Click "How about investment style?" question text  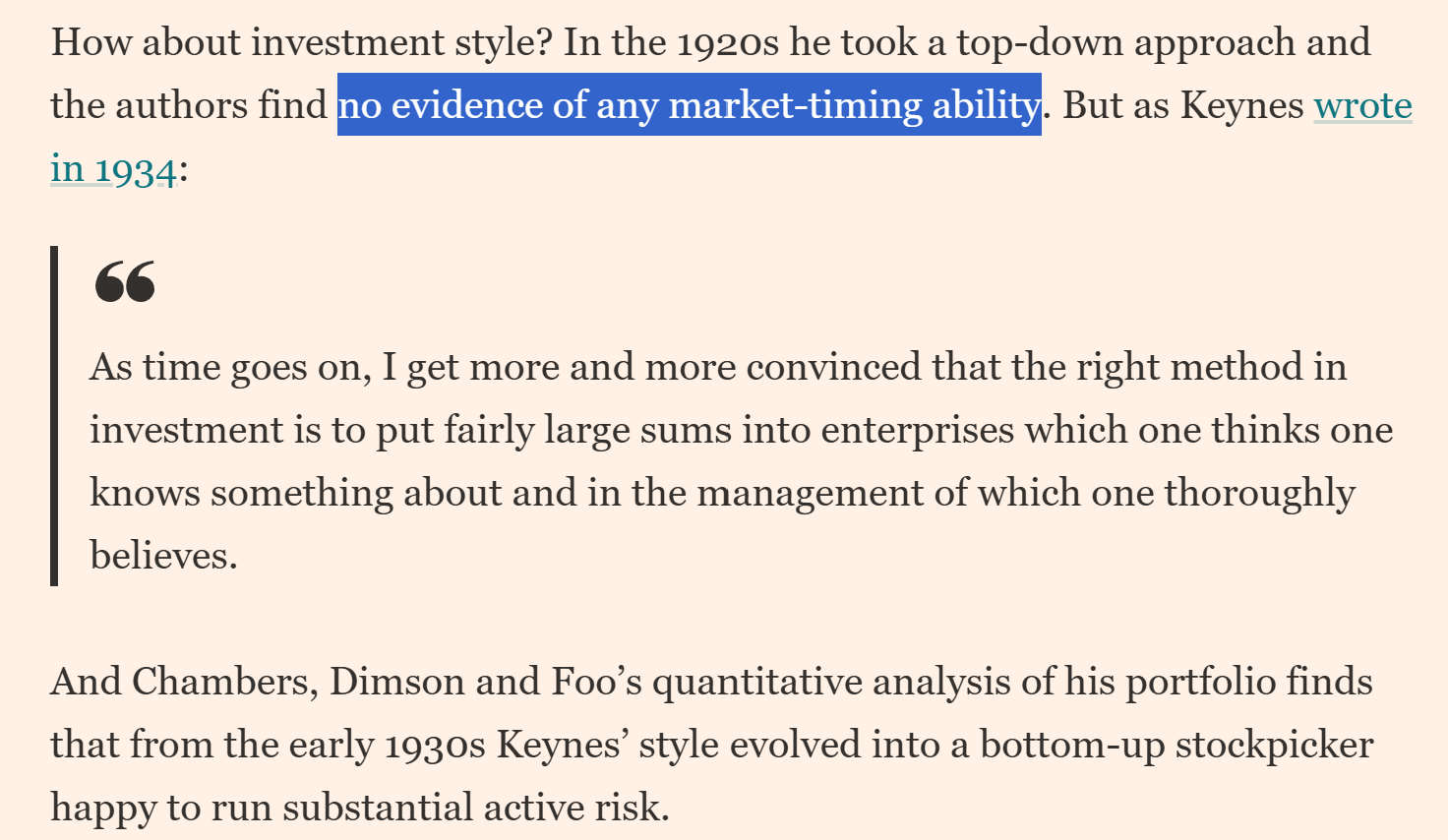(302, 42)
